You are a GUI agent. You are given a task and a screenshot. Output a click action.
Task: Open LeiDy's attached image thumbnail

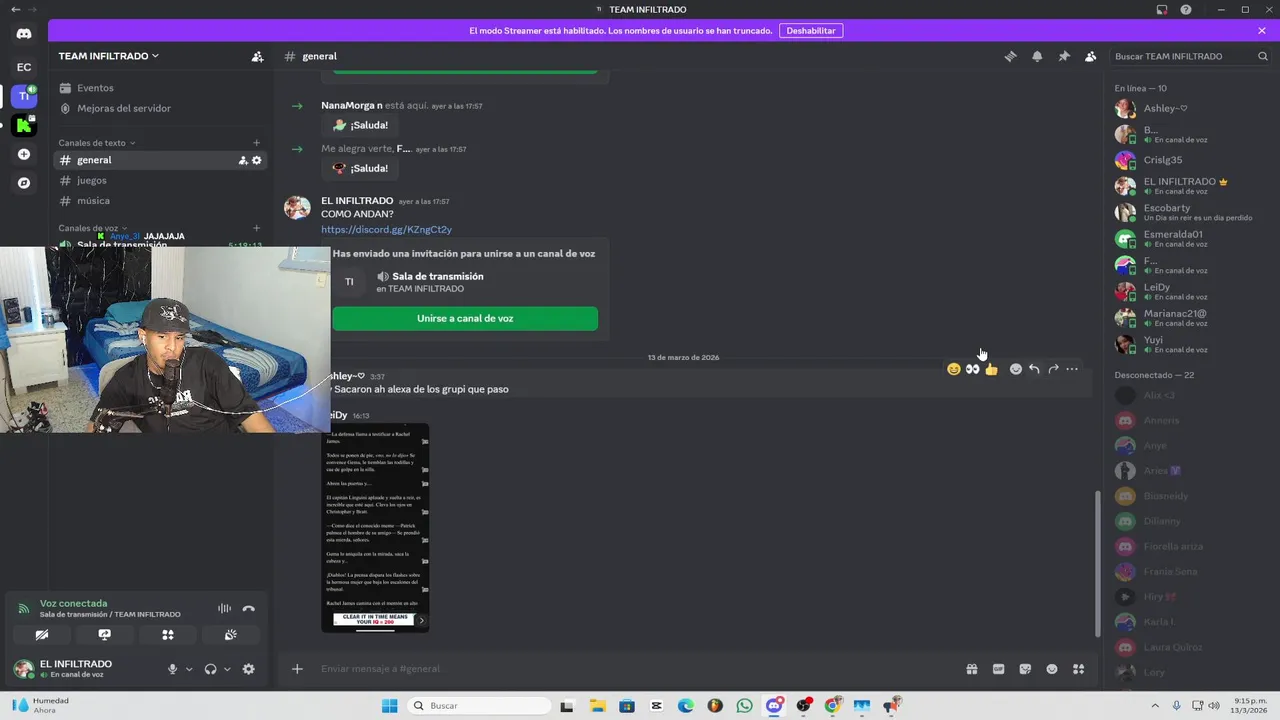pyautogui.click(x=375, y=528)
